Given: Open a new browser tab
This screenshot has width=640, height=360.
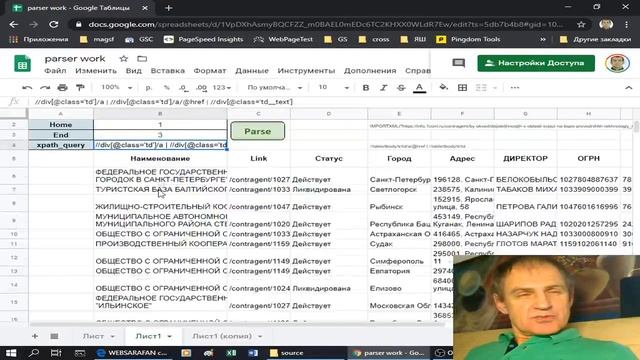Looking at the screenshot, I should [x=169, y=8].
